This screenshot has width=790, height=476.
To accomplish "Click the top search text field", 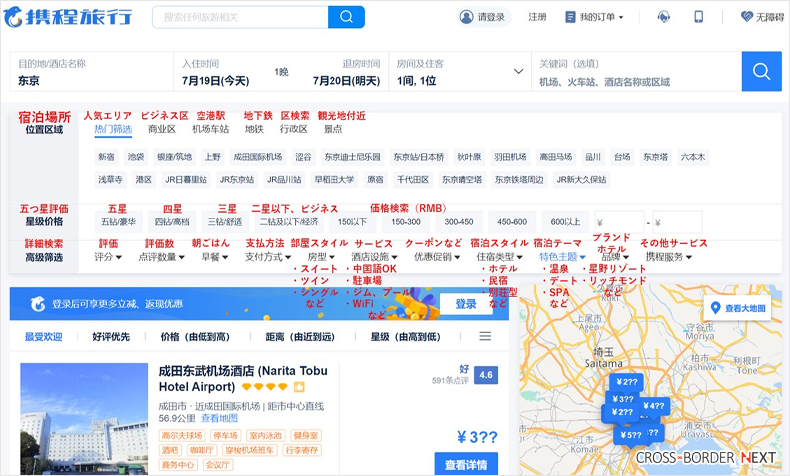I will [240, 17].
